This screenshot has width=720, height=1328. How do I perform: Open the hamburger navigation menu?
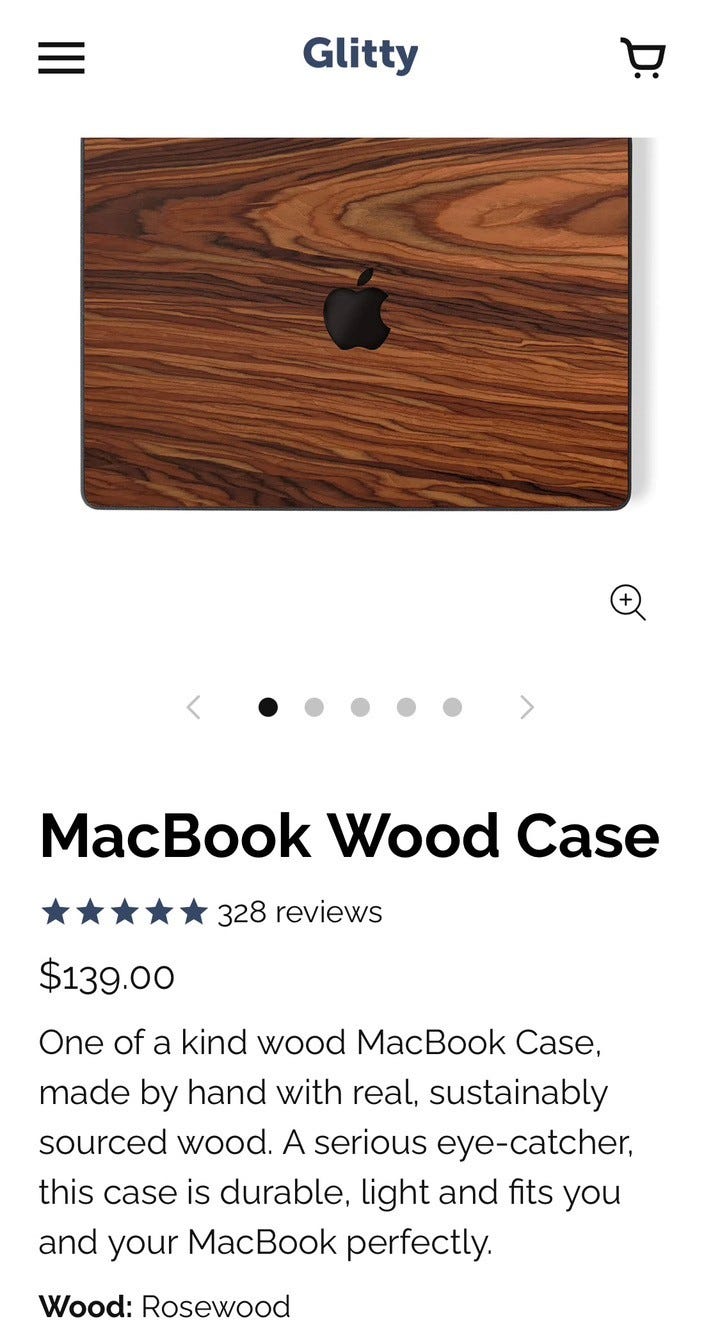(61, 58)
